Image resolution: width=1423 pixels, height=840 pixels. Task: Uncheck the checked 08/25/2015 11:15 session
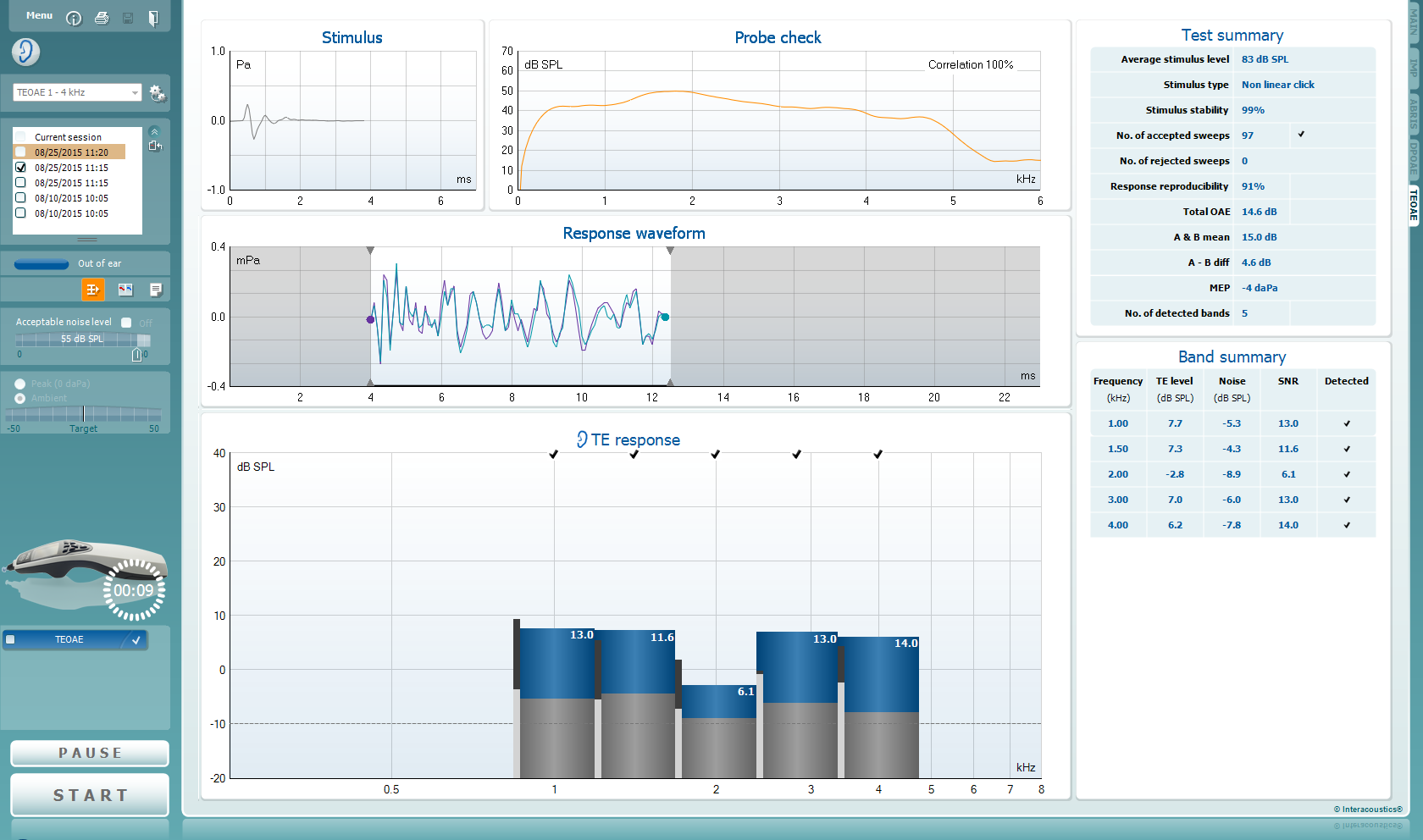(x=21, y=168)
